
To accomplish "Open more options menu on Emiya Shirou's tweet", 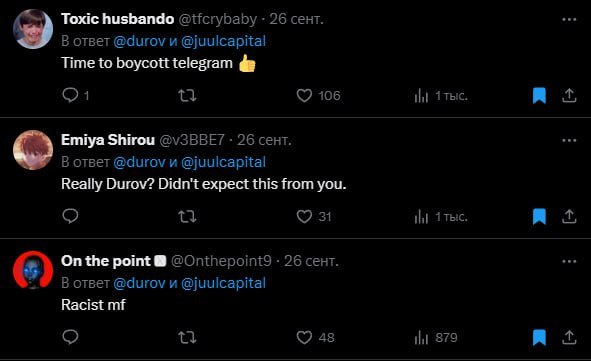I will (x=569, y=140).
